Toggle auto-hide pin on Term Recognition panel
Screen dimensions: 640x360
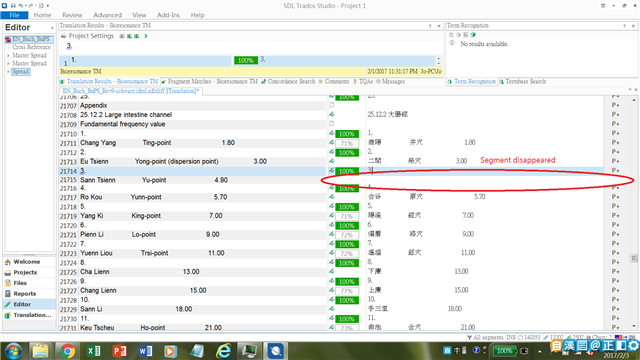pyautogui.click(x=624, y=26)
